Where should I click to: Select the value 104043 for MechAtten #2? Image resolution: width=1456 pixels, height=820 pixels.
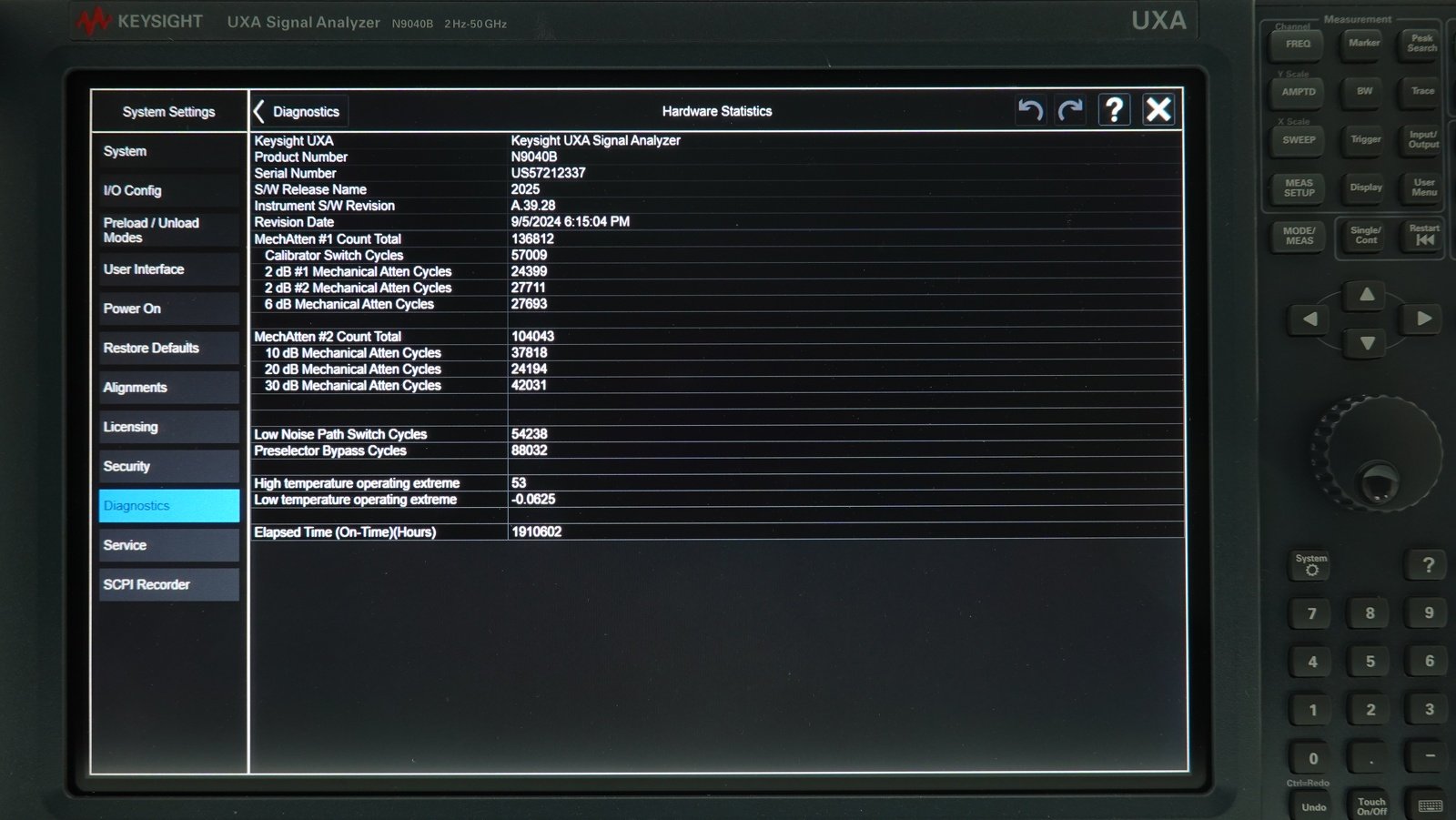532,337
